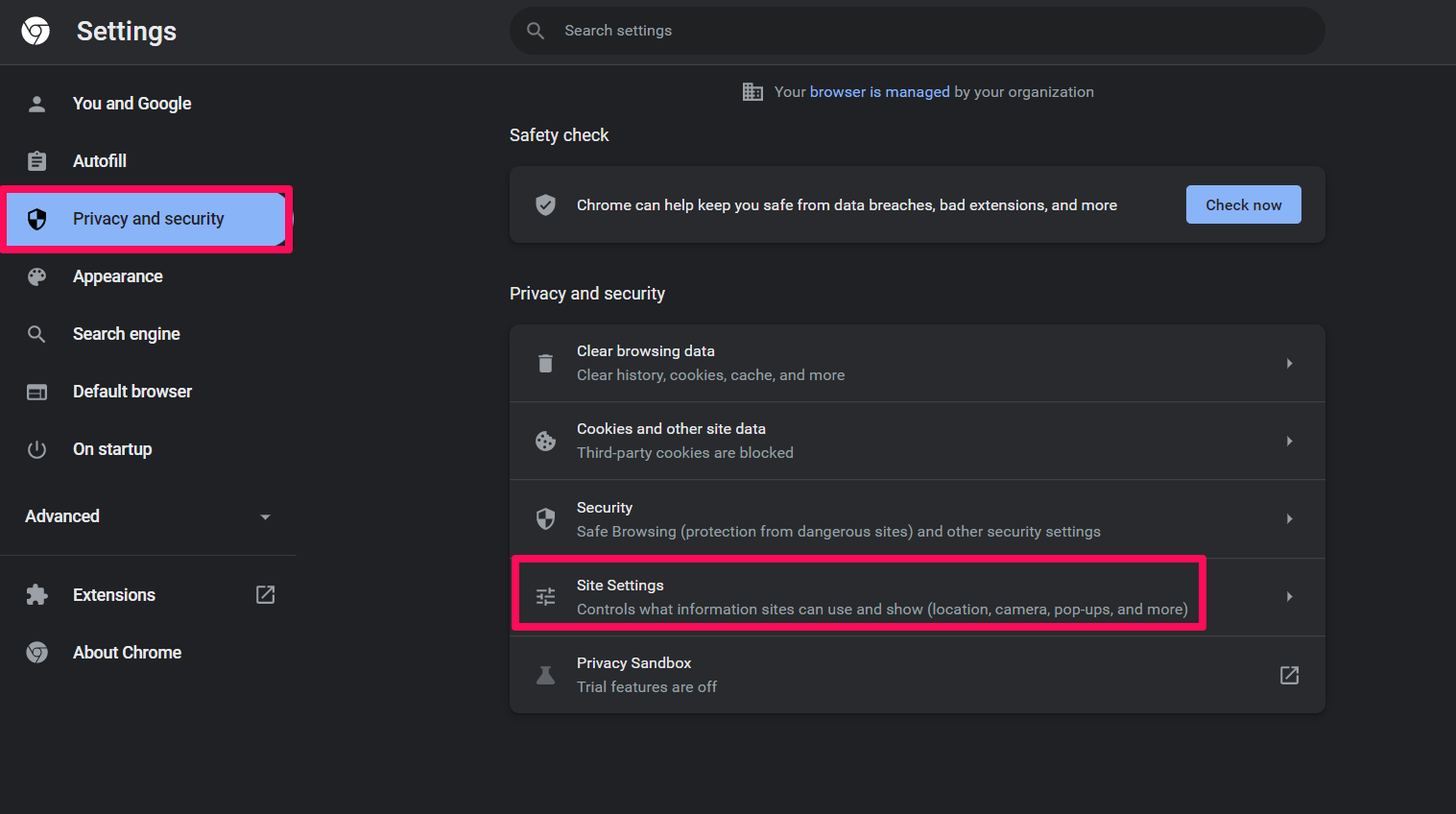Open Site Settings using the right chevron
The width and height of the screenshot is (1456, 814).
[1289, 597]
